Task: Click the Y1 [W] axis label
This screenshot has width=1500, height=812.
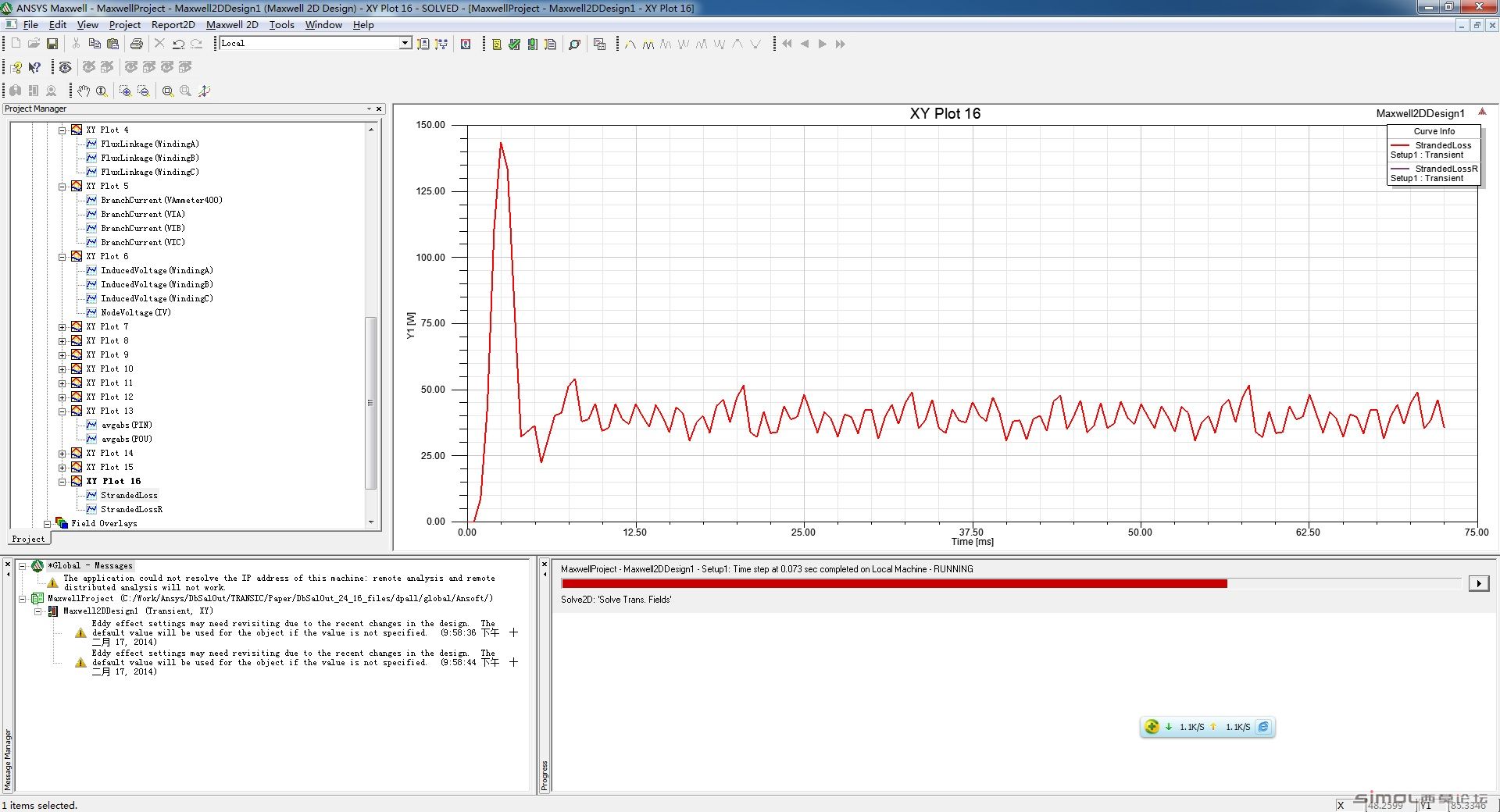Action: [x=411, y=325]
